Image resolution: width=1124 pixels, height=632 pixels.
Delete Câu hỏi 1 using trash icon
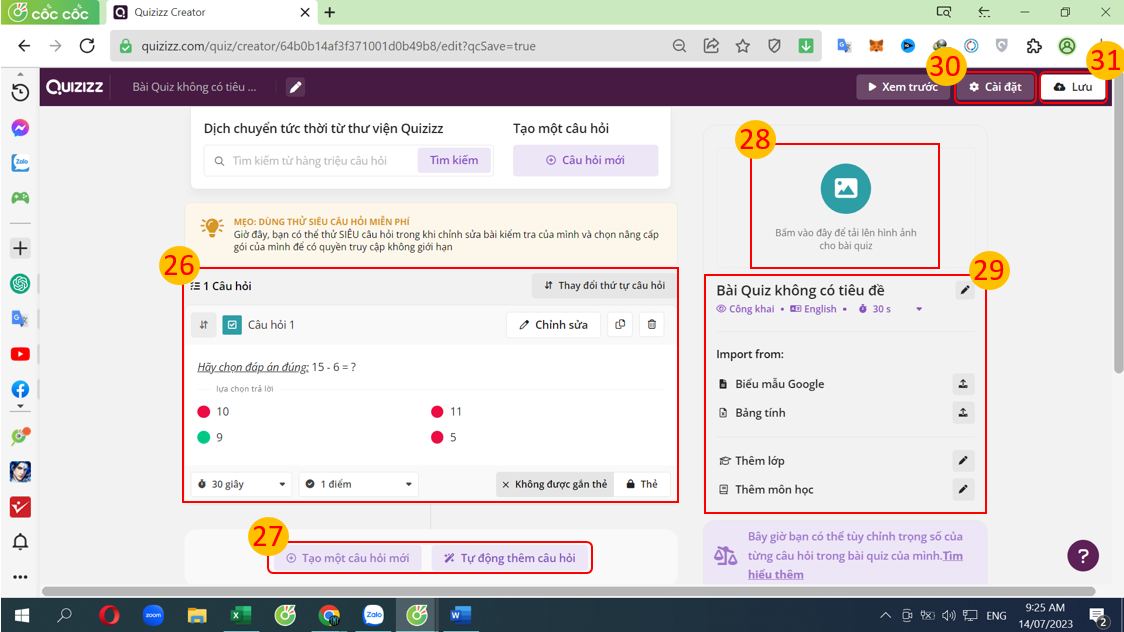(652, 325)
